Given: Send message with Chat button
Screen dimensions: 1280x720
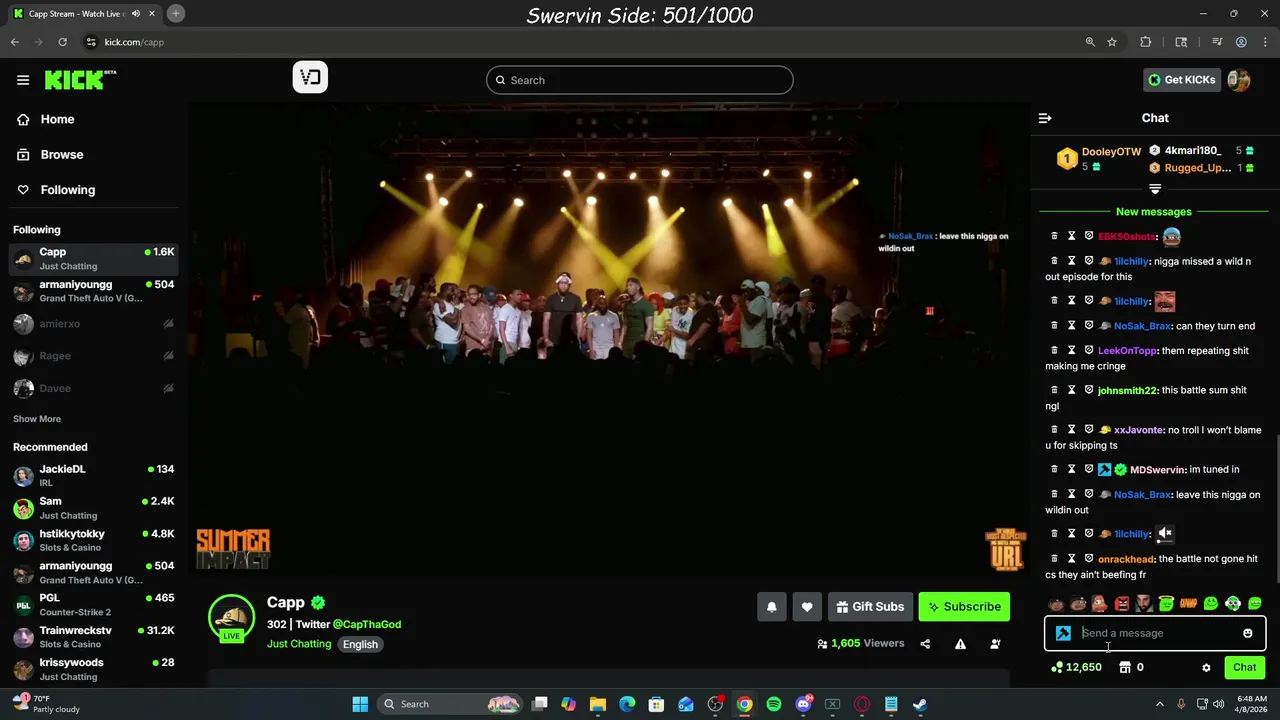Looking at the screenshot, I should (1244, 667).
